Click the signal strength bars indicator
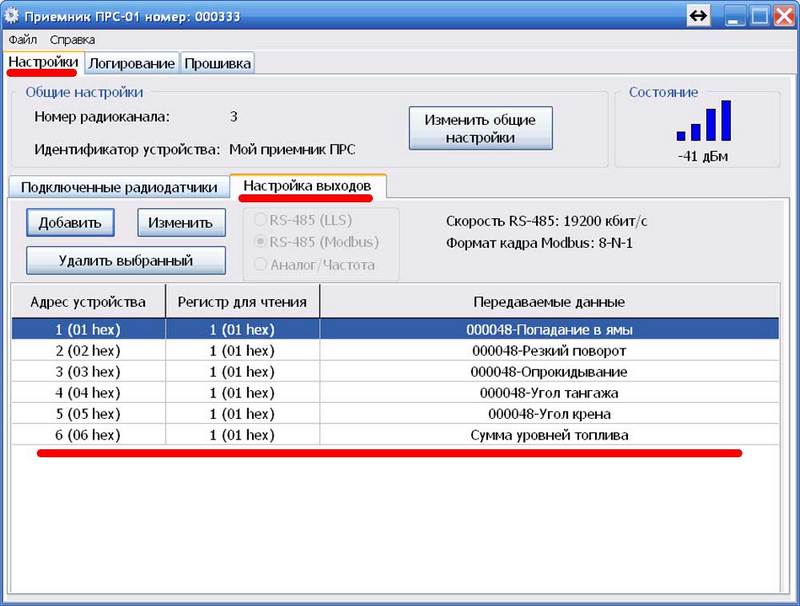The width and height of the screenshot is (800, 606). pyautogui.click(x=704, y=121)
